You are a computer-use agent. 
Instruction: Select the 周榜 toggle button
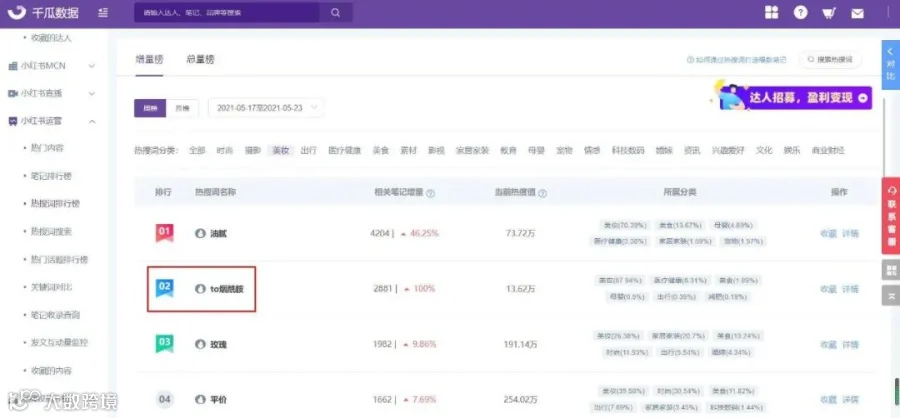[x=150, y=108]
